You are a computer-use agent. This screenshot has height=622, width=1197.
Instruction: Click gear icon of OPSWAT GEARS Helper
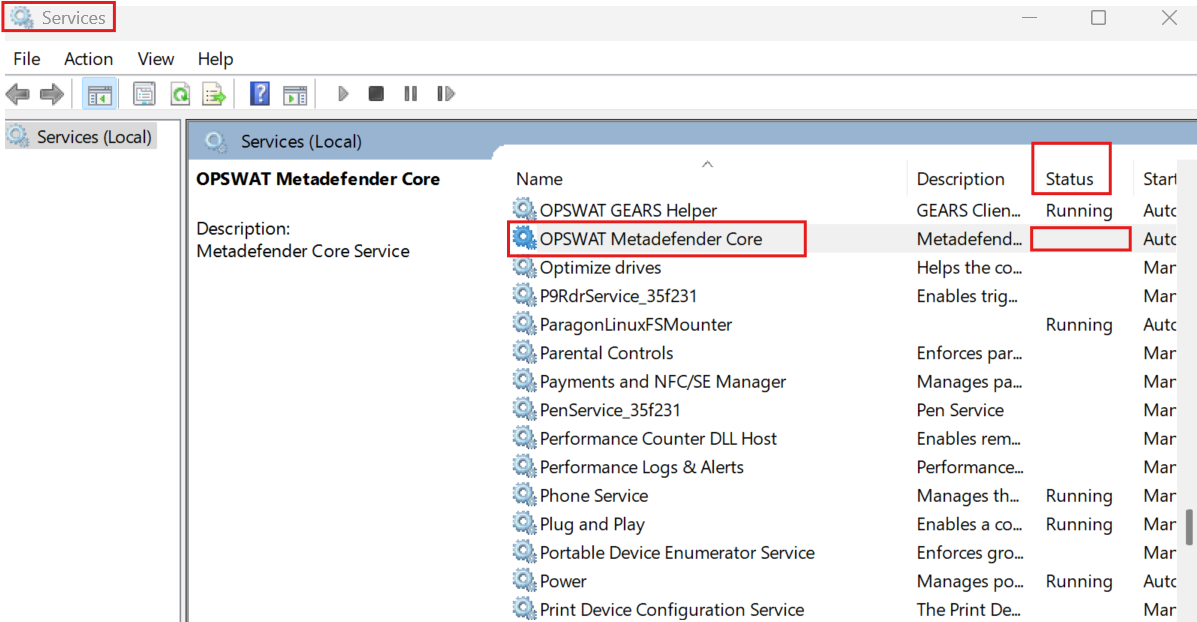coord(524,209)
